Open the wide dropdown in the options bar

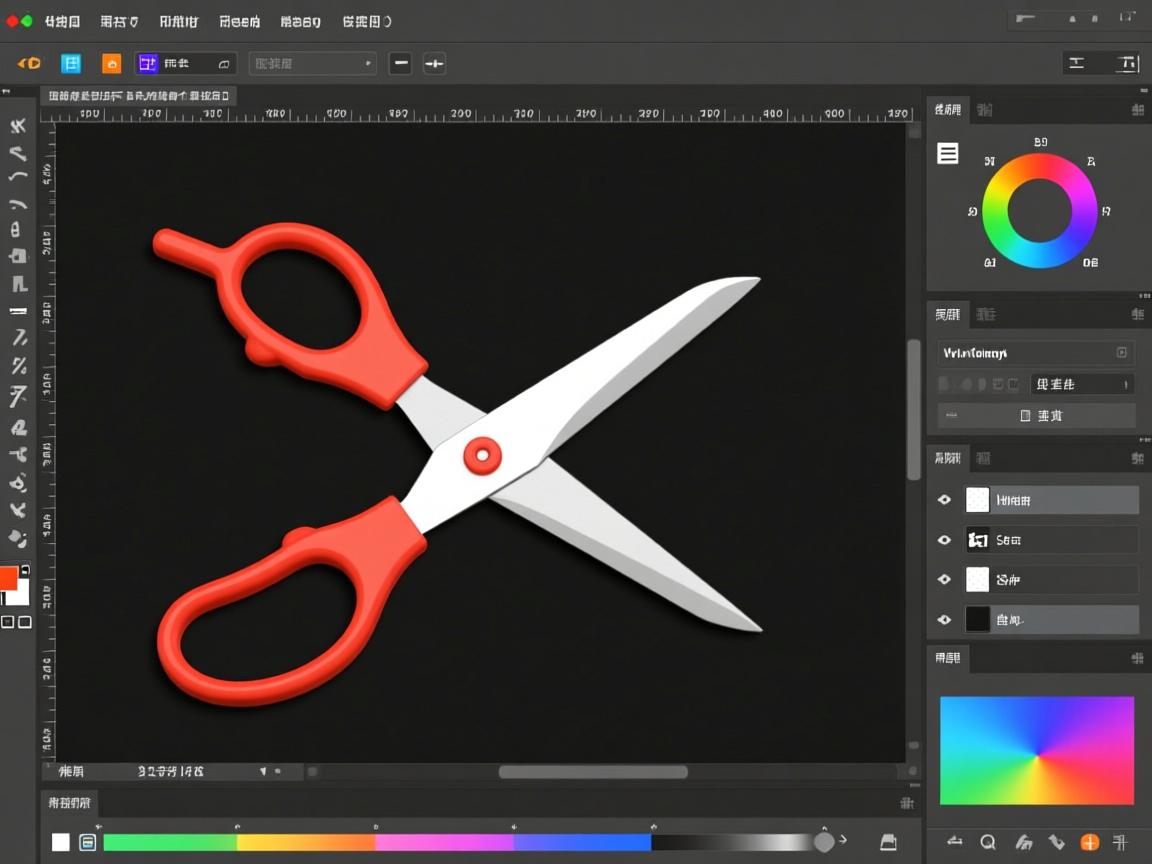point(312,64)
